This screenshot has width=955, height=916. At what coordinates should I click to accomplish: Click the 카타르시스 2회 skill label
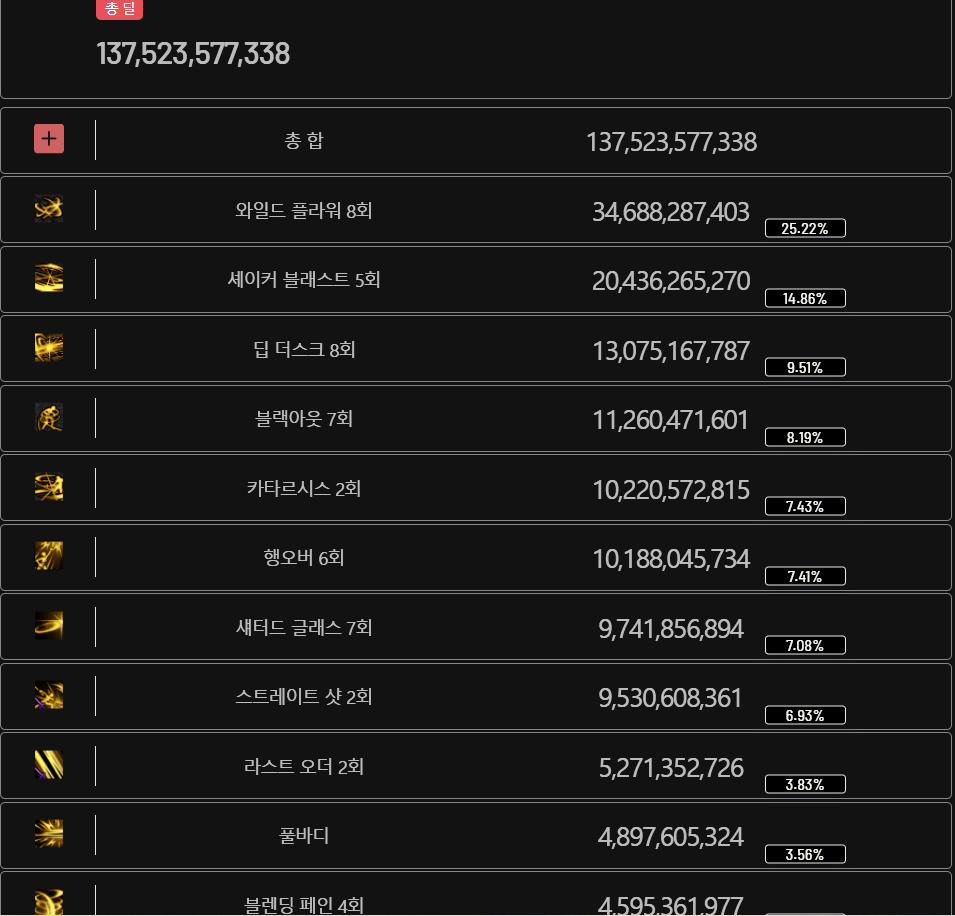coord(304,489)
